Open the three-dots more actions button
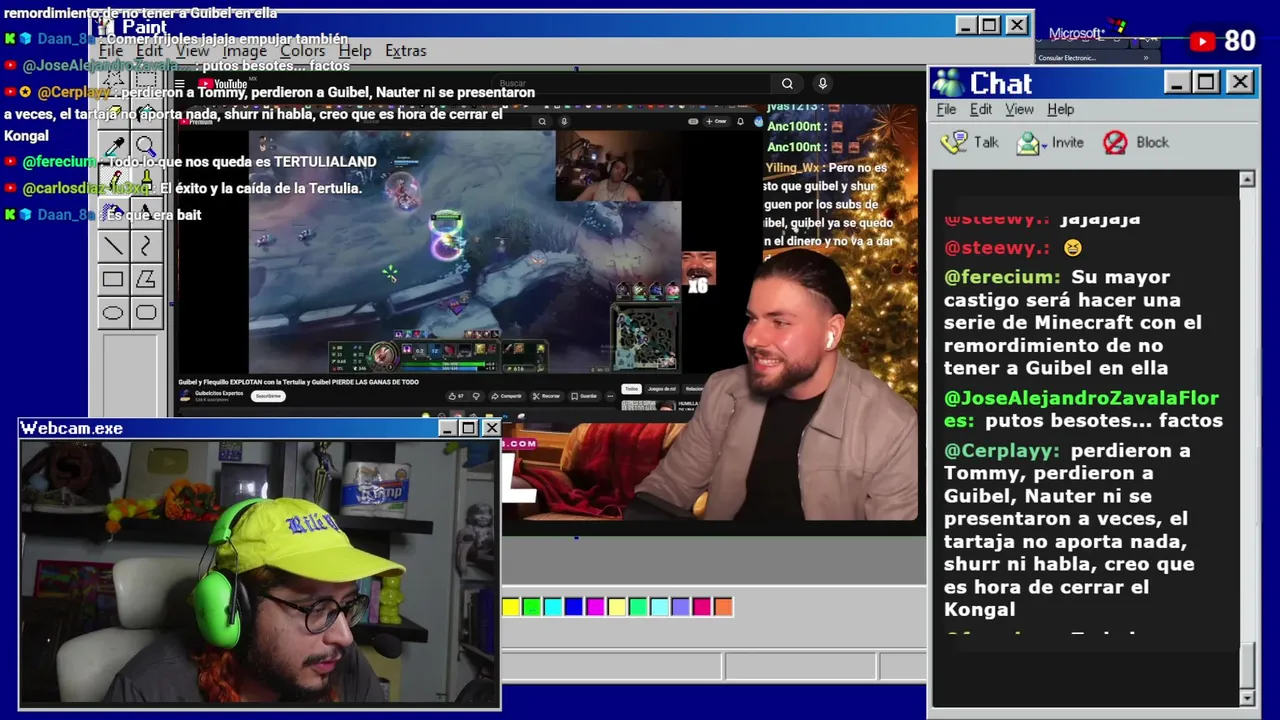The image size is (1280, 720). click(610, 396)
